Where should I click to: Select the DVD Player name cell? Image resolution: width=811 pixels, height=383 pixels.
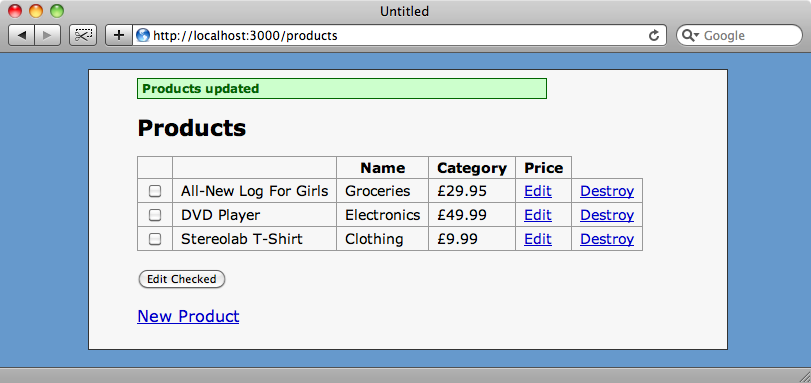pos(254,215)
